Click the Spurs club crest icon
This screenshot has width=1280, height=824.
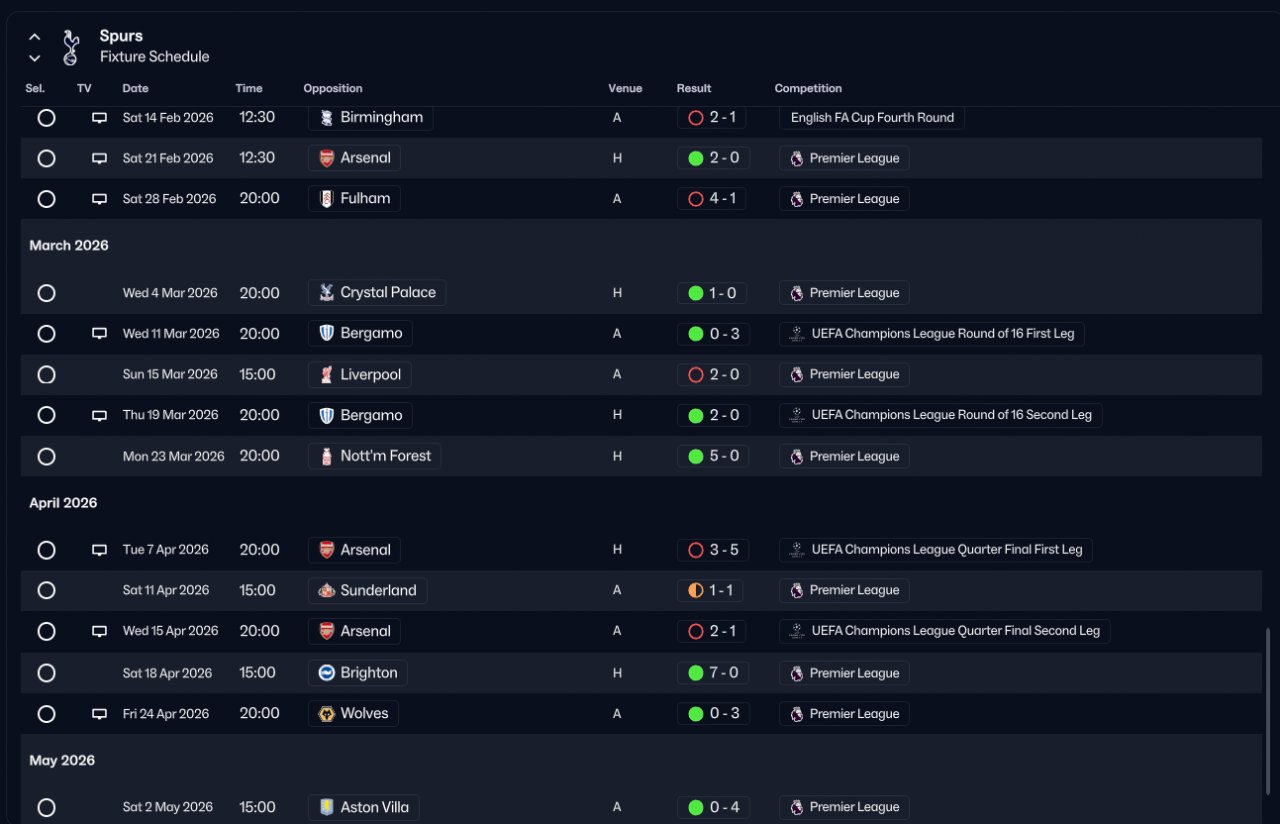click(x=70, y=47)
